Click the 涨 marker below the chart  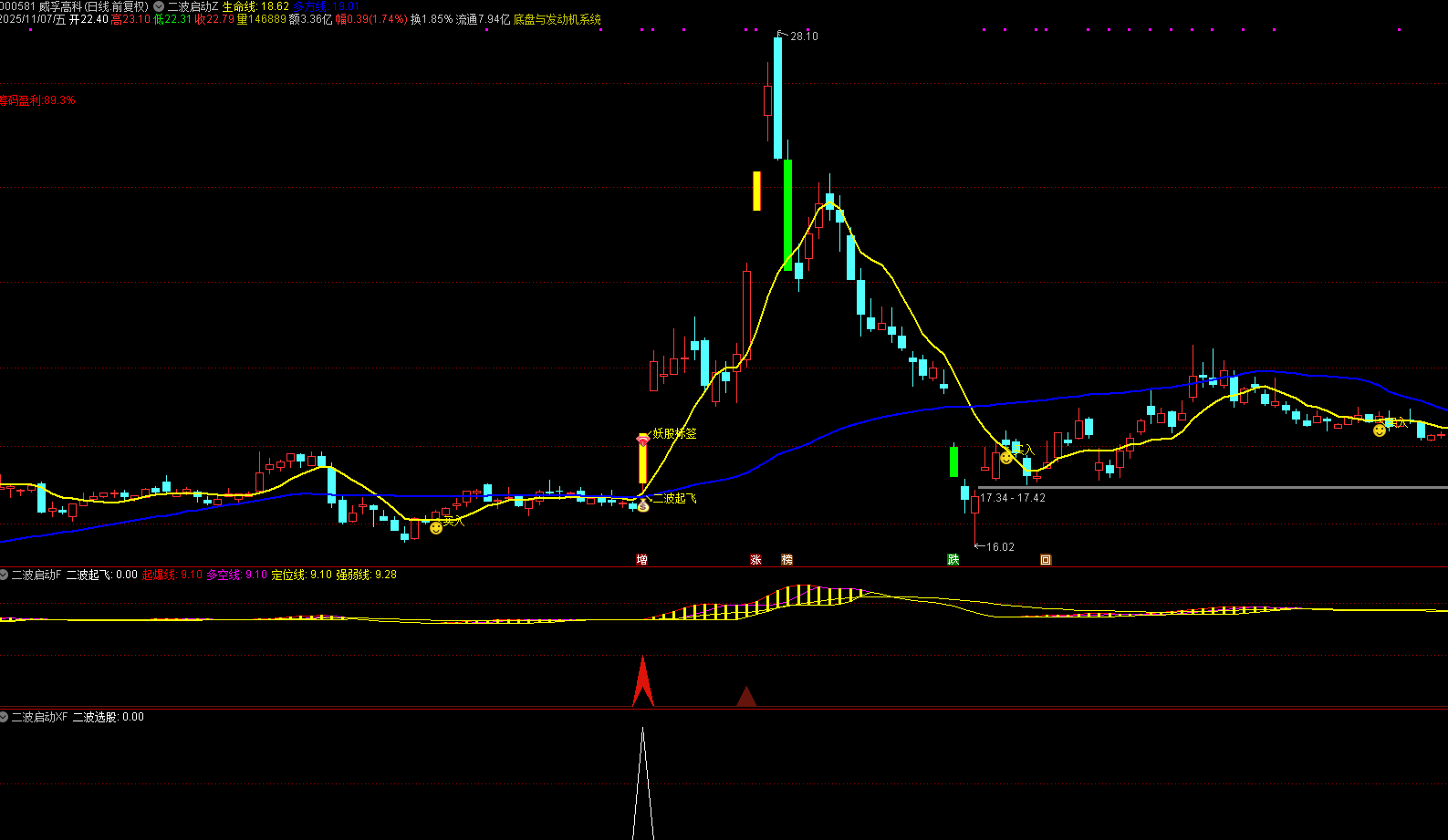pyautogui.click(x=755, y=559)
